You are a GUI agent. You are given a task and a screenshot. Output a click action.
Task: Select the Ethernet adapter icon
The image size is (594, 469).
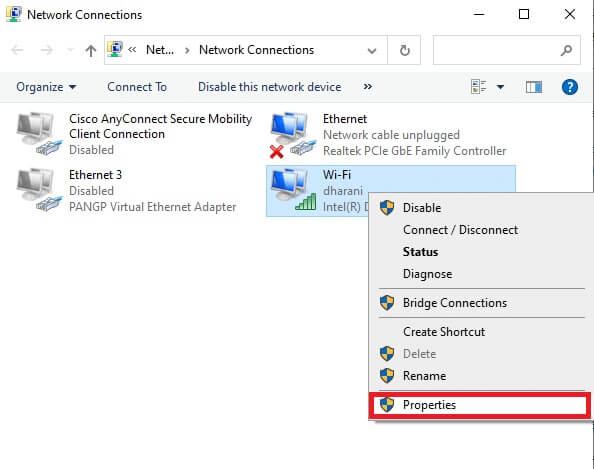pyautogui.click(x=293, y=135)
